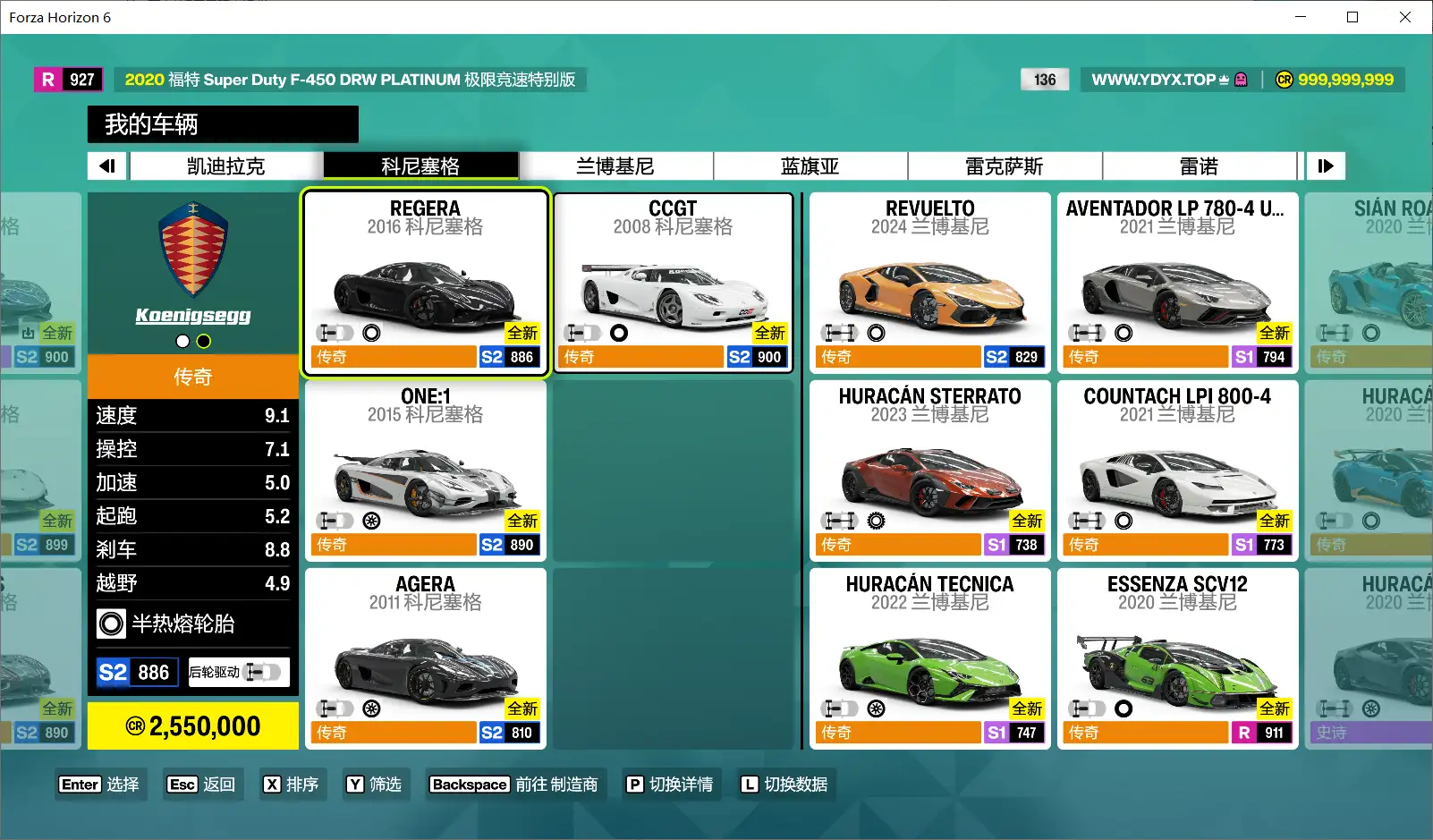This screenshot has width=1433, height=840.
Task: Click the tire icon on CCGT card
Action: 619,333
